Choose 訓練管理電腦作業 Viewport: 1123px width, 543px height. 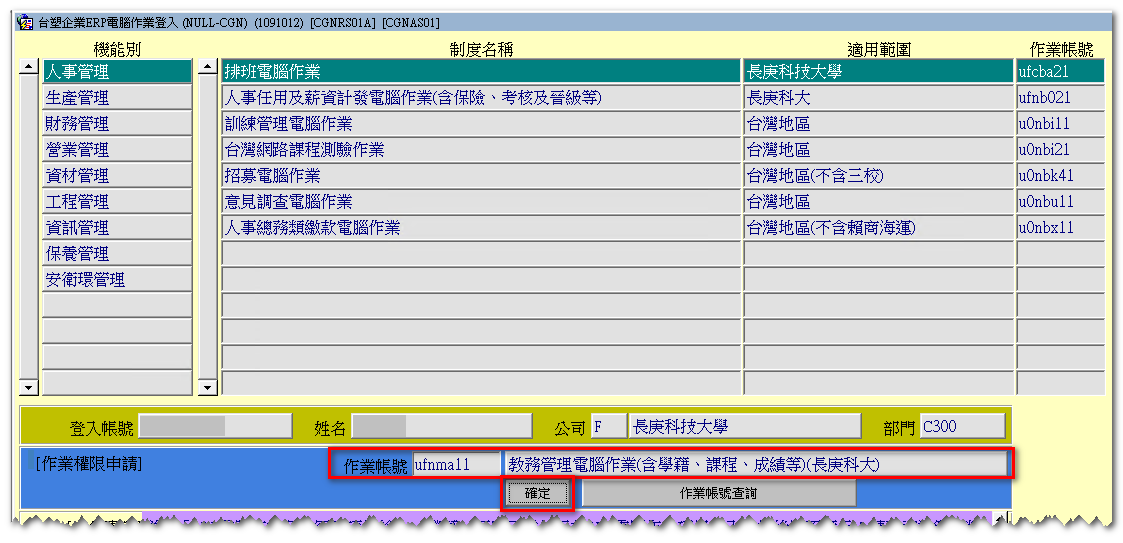coord(481,123)
